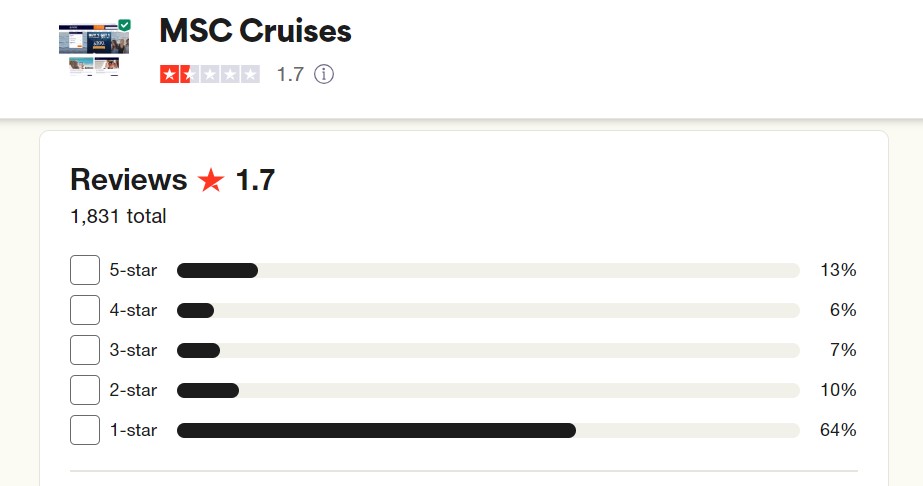
Task: Tick the 4-star filter checkbox
Action: tap(85, 310)
